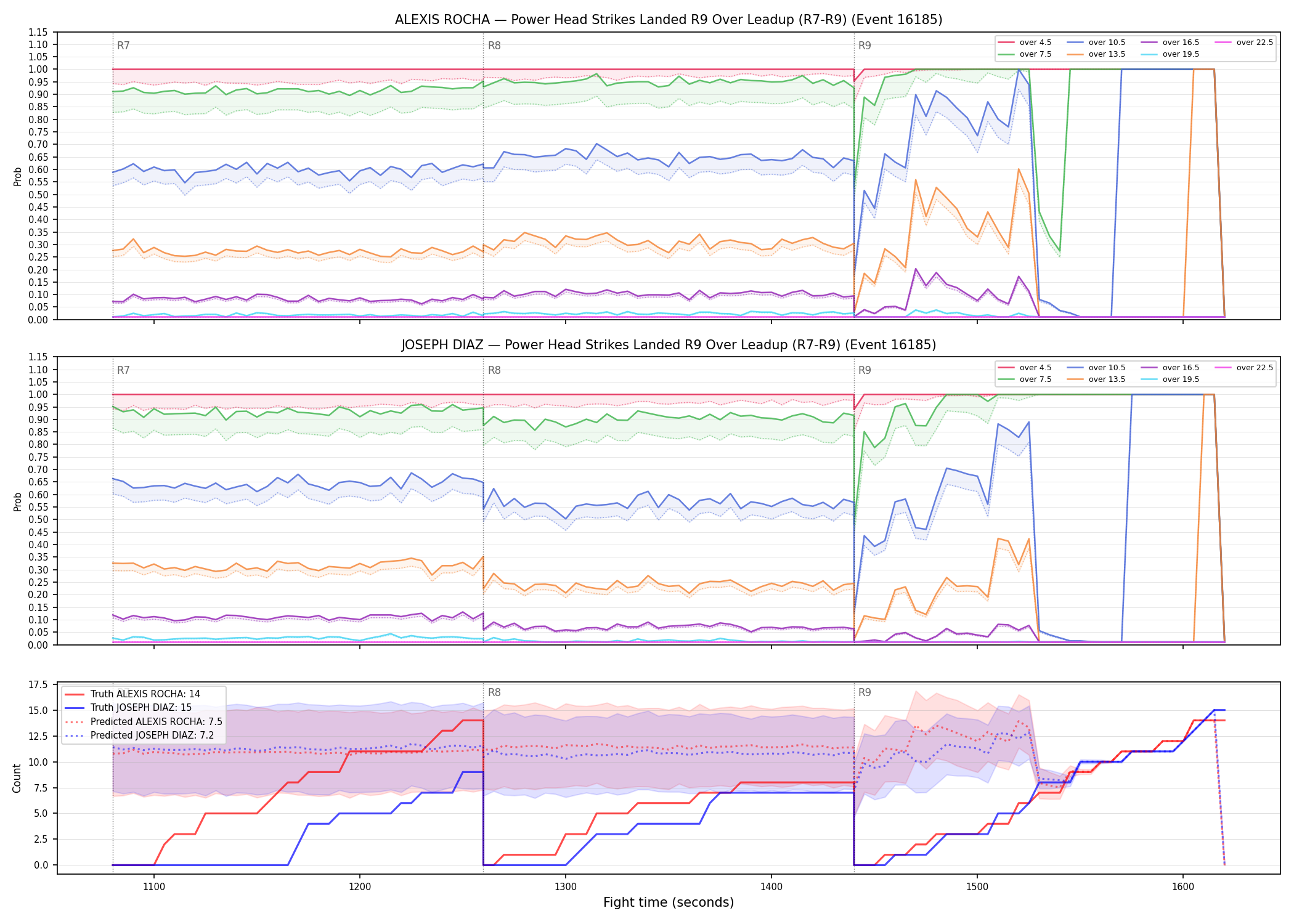Click R9 marker in Alexis Rocha chart

point(865,46)
